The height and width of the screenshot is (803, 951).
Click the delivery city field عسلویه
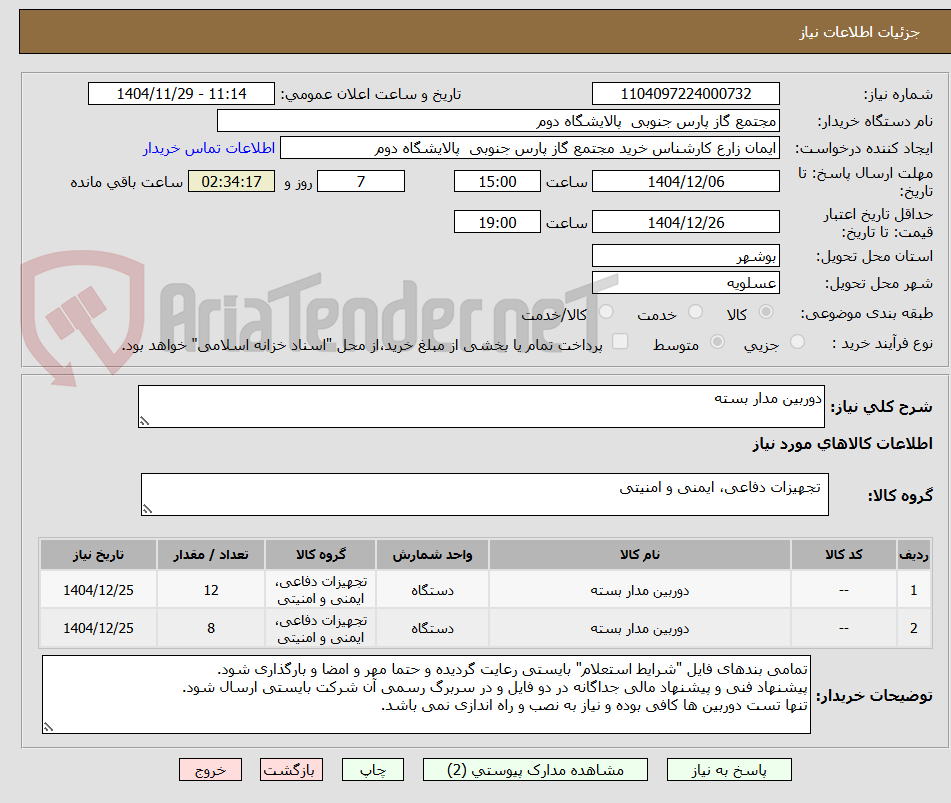[685, 283]
